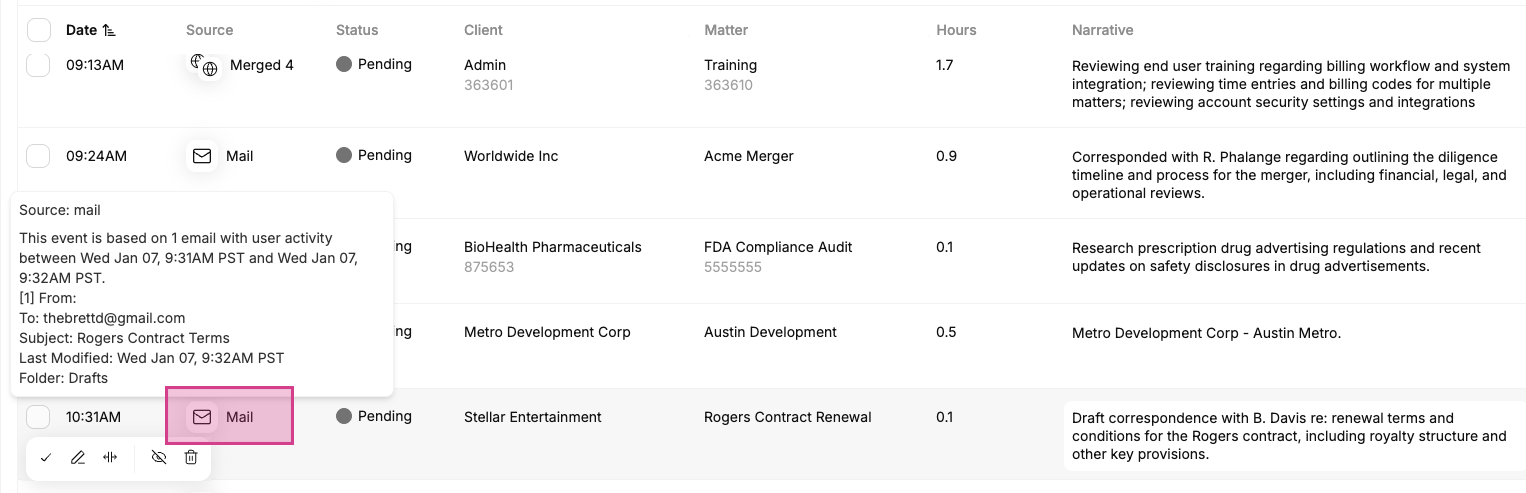Edit the Rogers contract narrative text field

pos(1293,436)
